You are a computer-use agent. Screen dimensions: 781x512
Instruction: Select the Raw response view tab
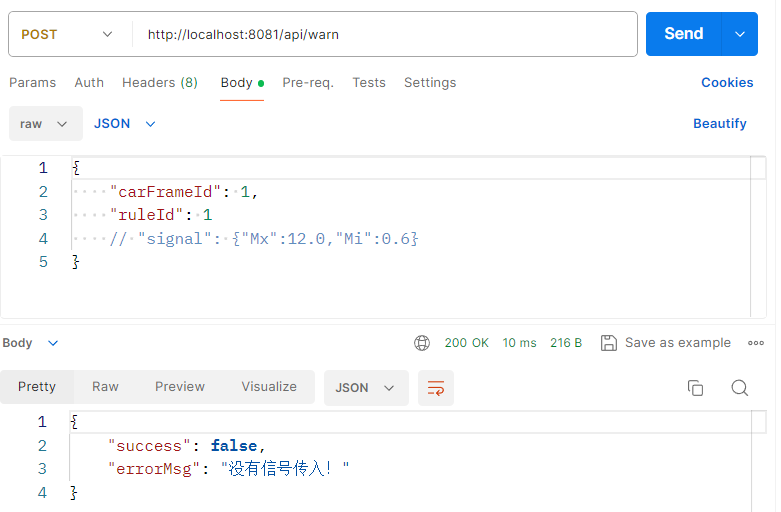click(105, 386)
